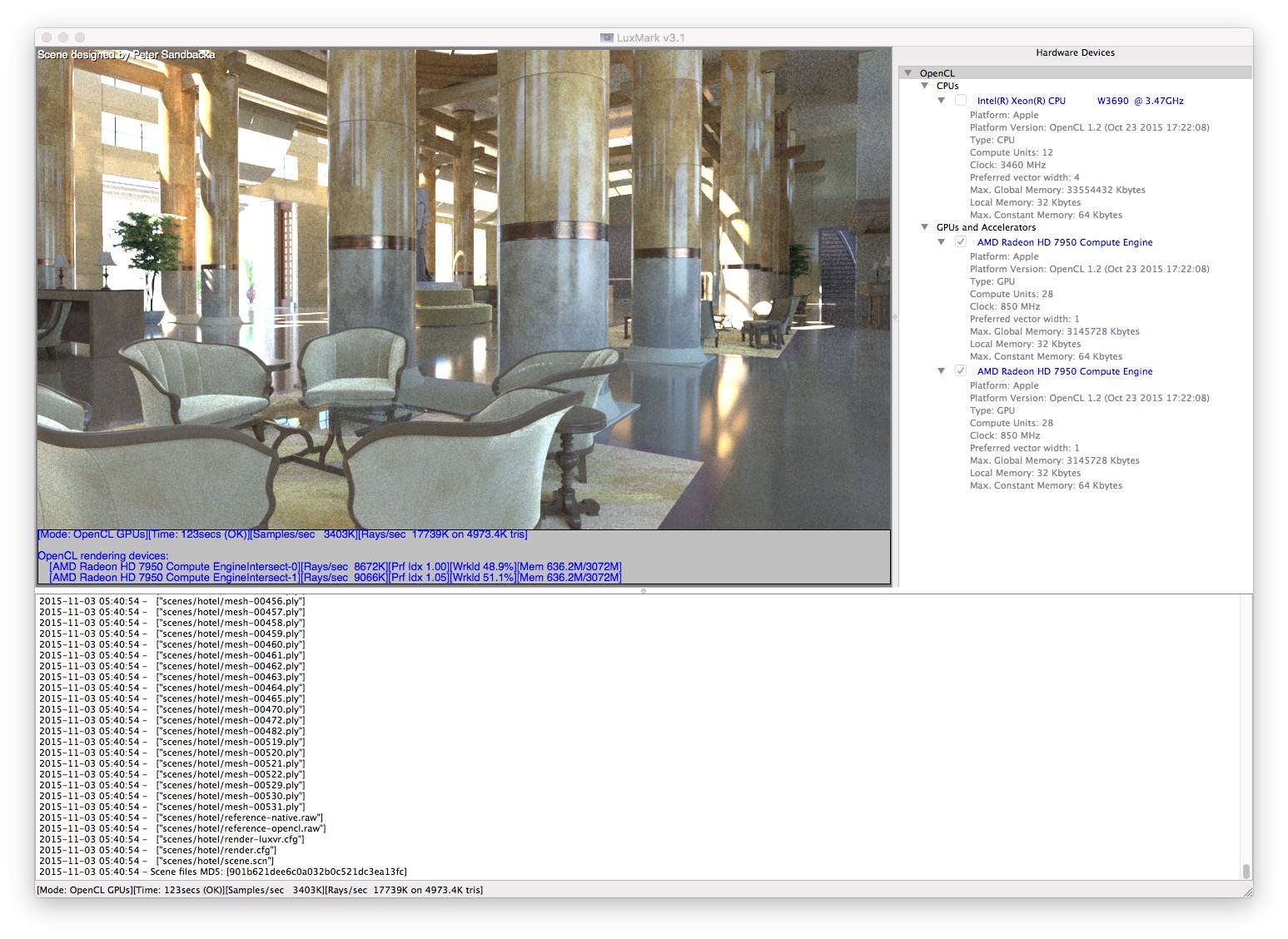Image resolution: width=1288 pixels, height=939 pixels.
Task: Click the log line for mesh-00482.ply
Action: [172, 731]
